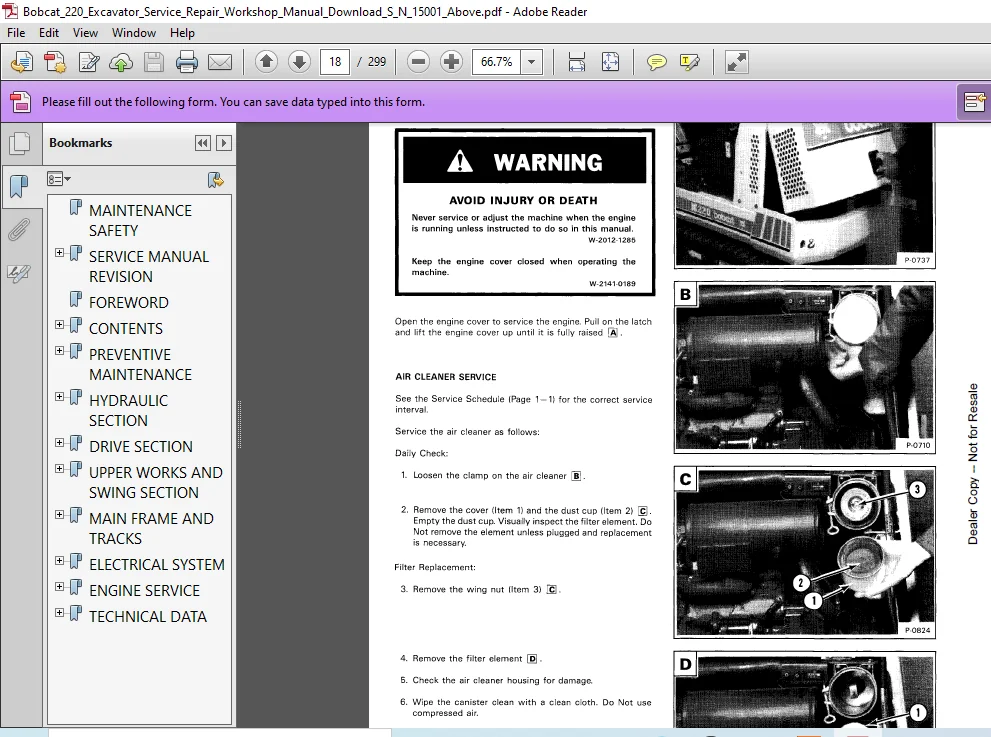The height and width of the screenshot is (737, 991).
Task: Open the edit/sign document tool
Action: pos(88,62)
